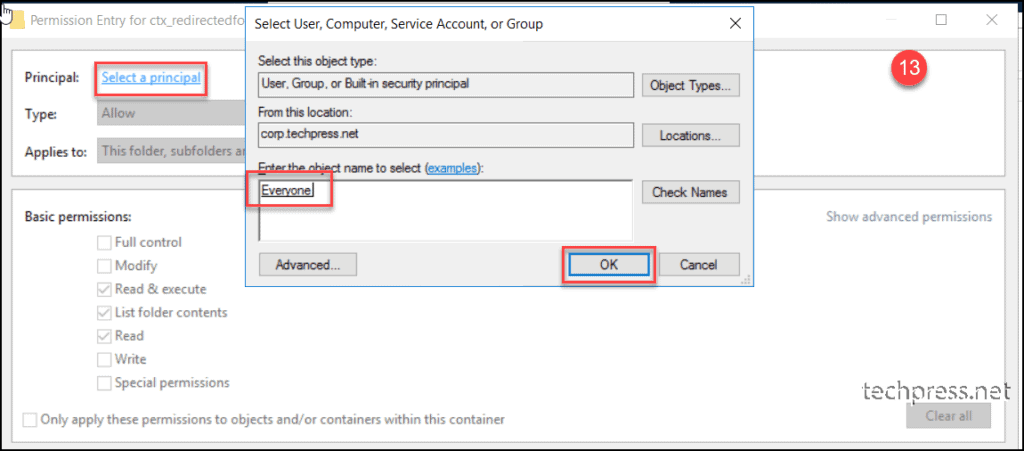Expand the Applies to dropdown

[171, 152]
